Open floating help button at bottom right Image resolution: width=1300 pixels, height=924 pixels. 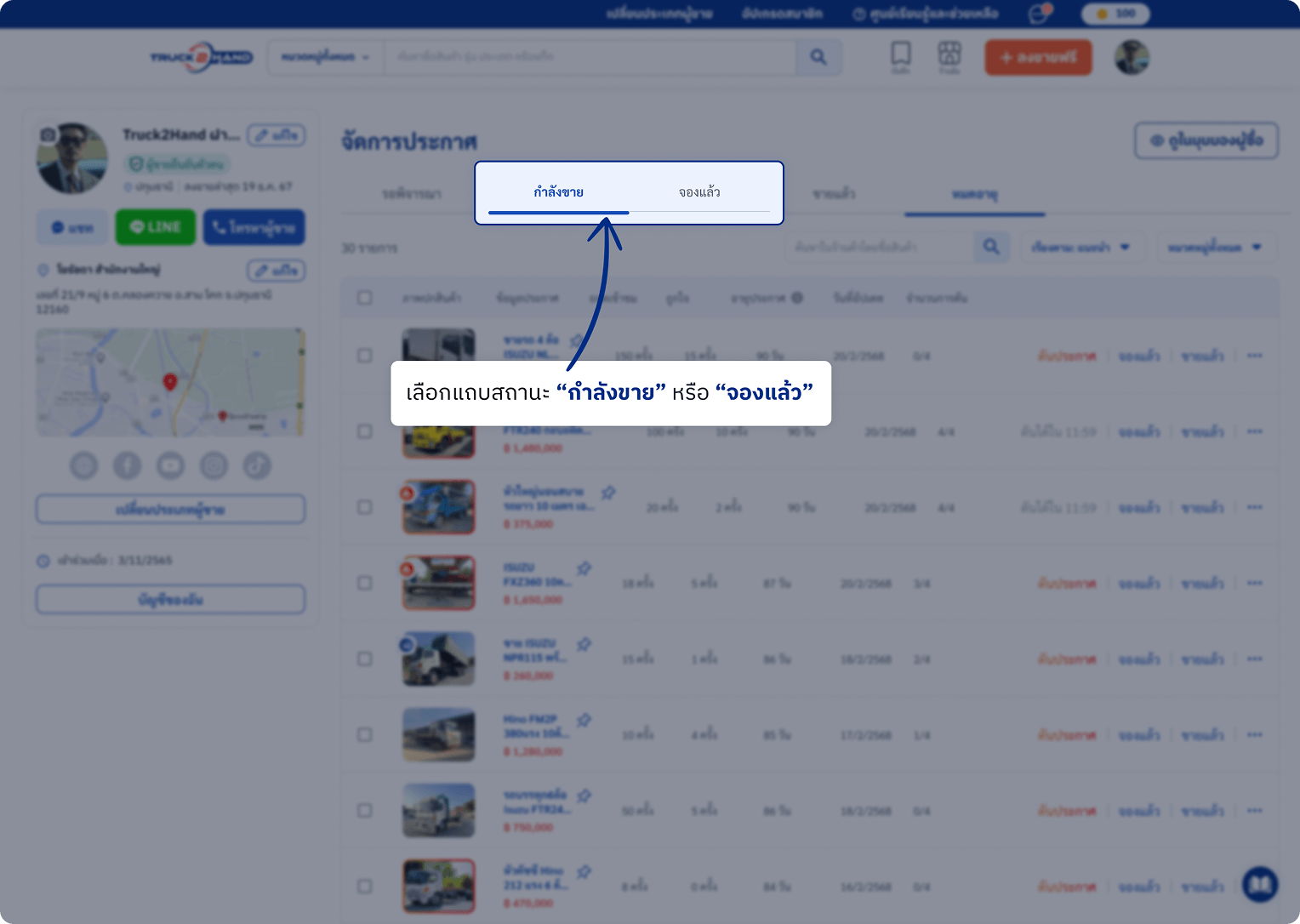coord(1259,885)
